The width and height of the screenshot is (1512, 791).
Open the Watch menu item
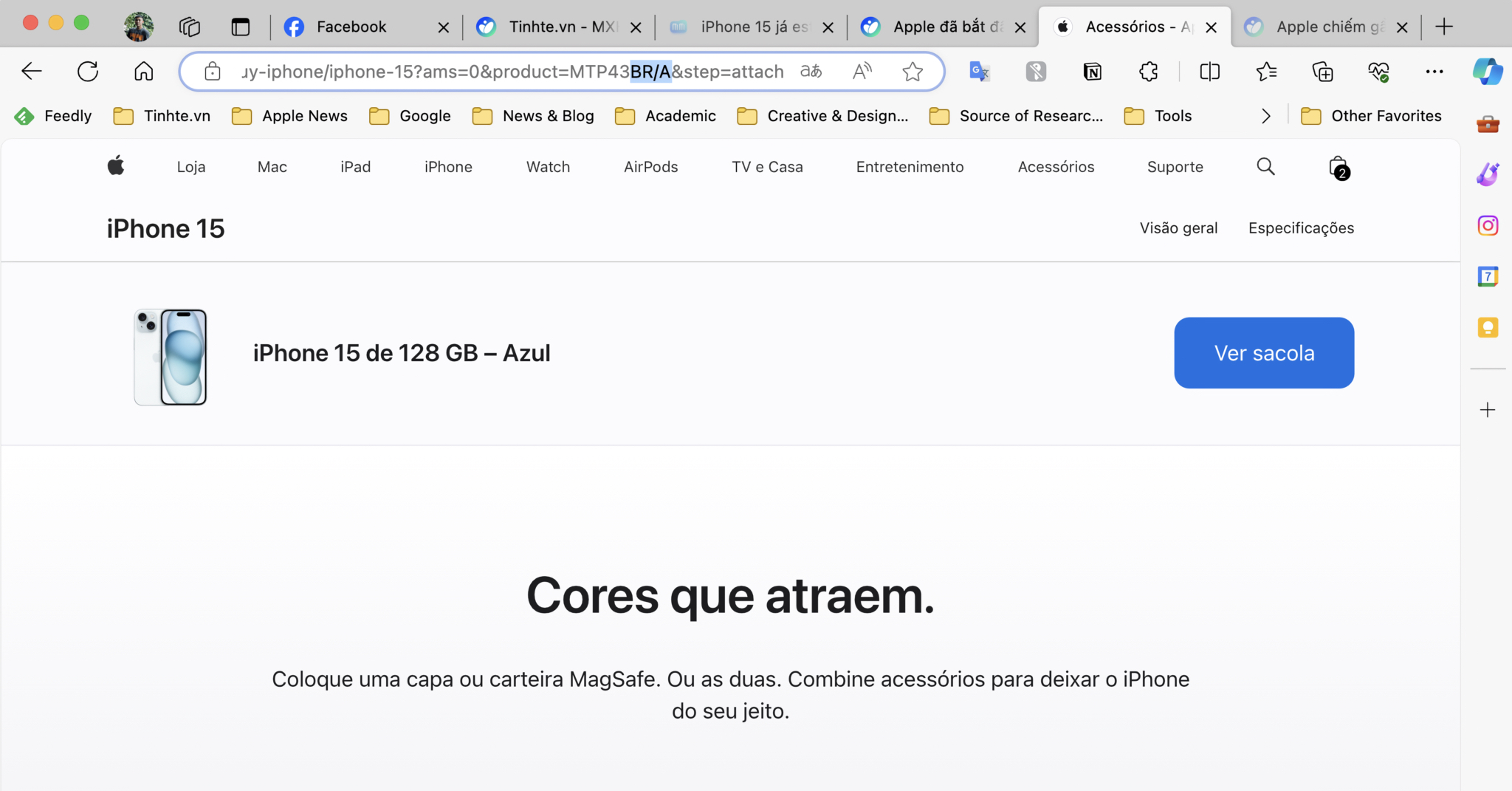(x=548, y=167)
